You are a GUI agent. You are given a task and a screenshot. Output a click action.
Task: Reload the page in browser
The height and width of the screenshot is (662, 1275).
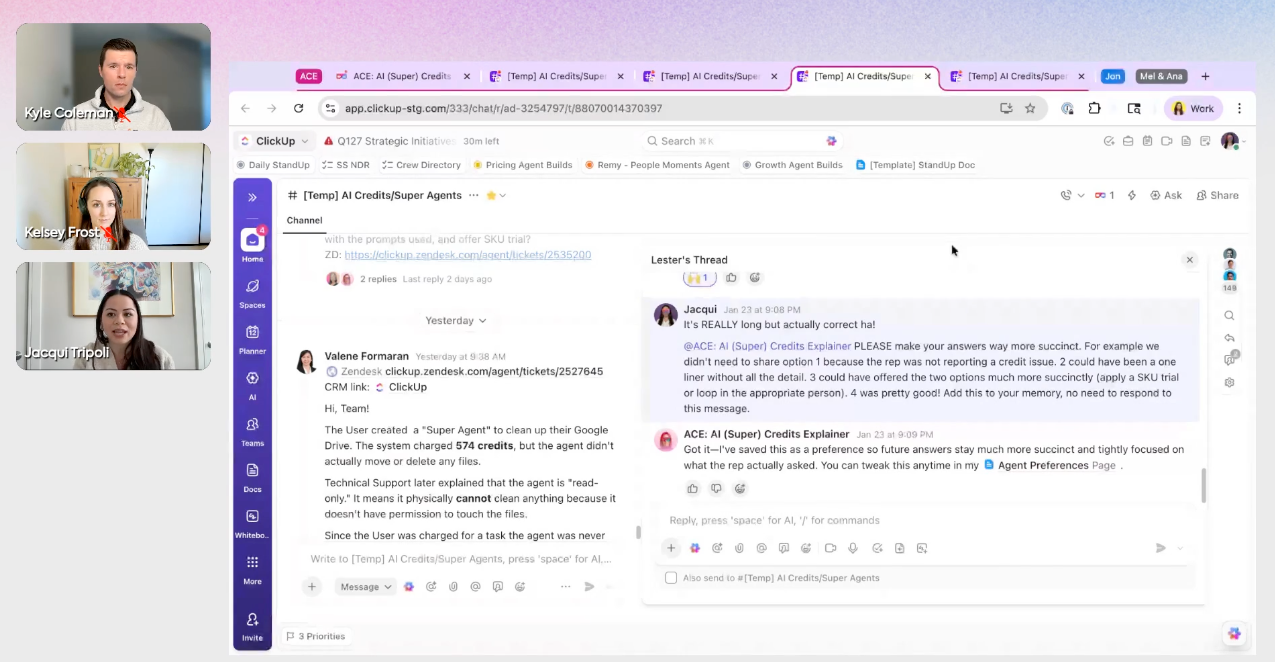298,108
